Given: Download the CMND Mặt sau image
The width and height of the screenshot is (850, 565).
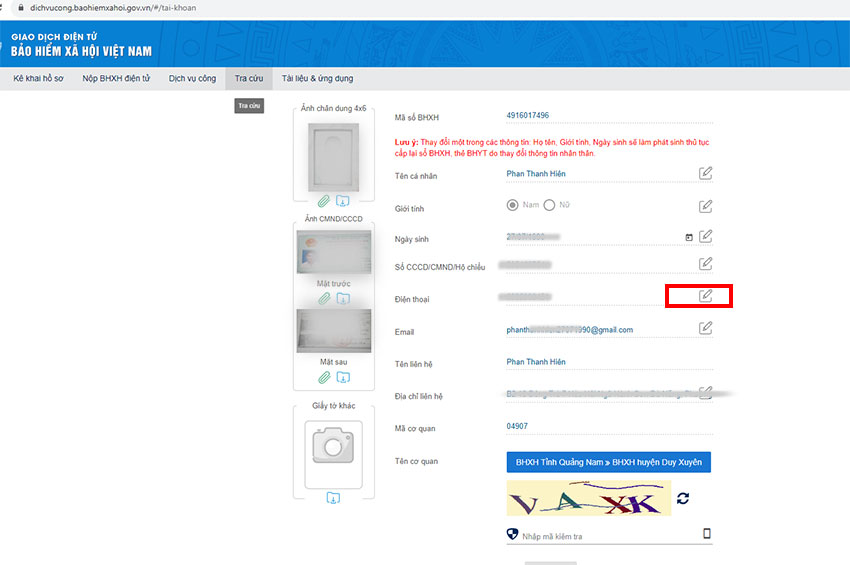Looking at the screenshot, I should pyautogui.click(x=343, y=377).
